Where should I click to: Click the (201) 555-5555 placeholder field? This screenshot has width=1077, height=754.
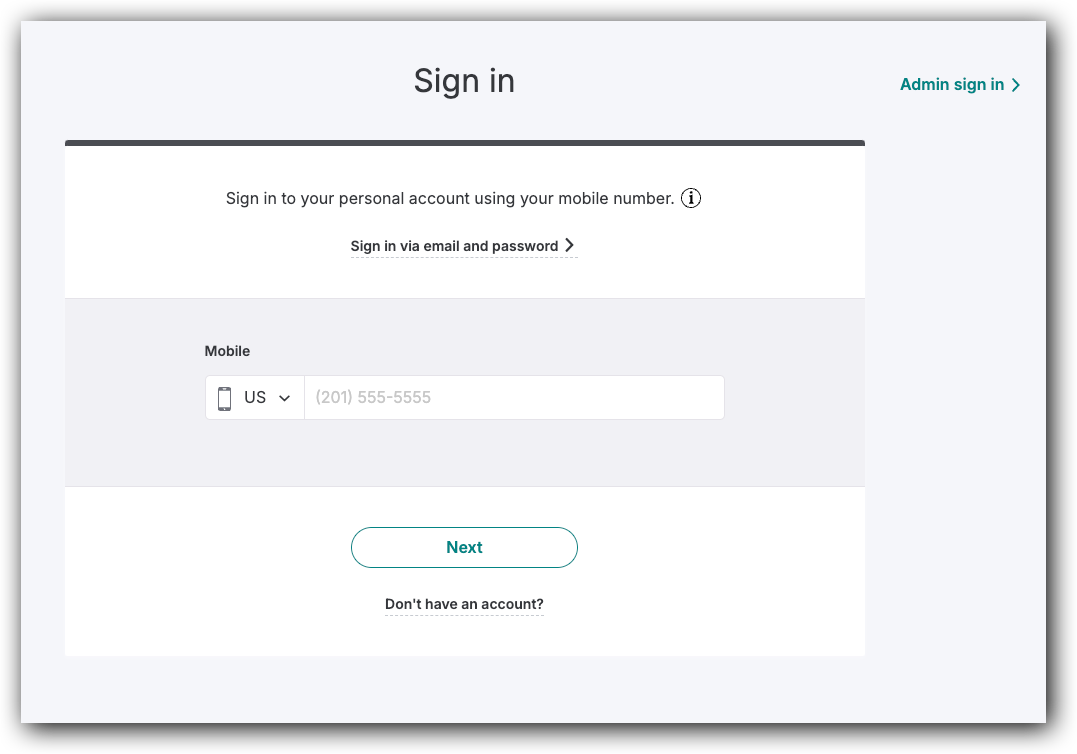pos(514,397)
